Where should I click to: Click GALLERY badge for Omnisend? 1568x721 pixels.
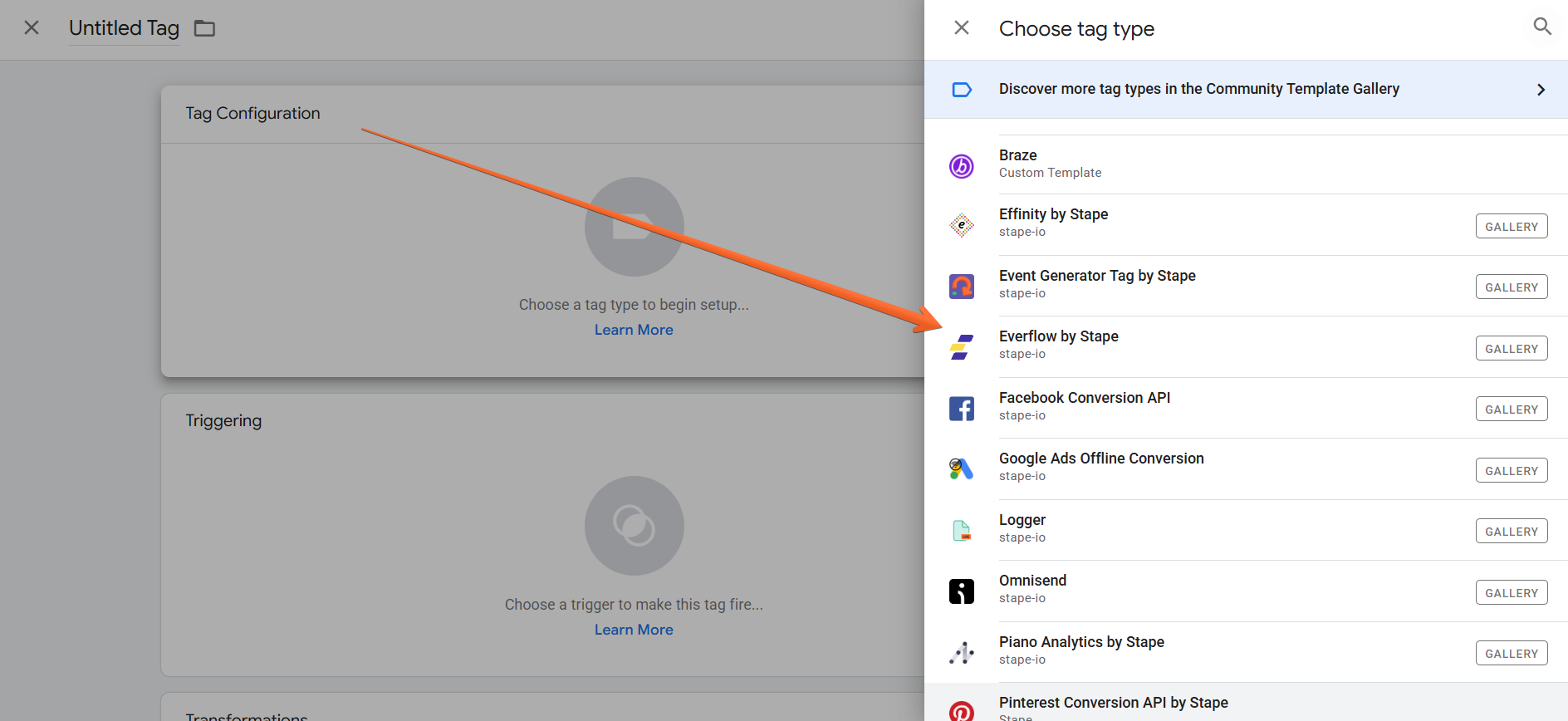[1512, 592]
